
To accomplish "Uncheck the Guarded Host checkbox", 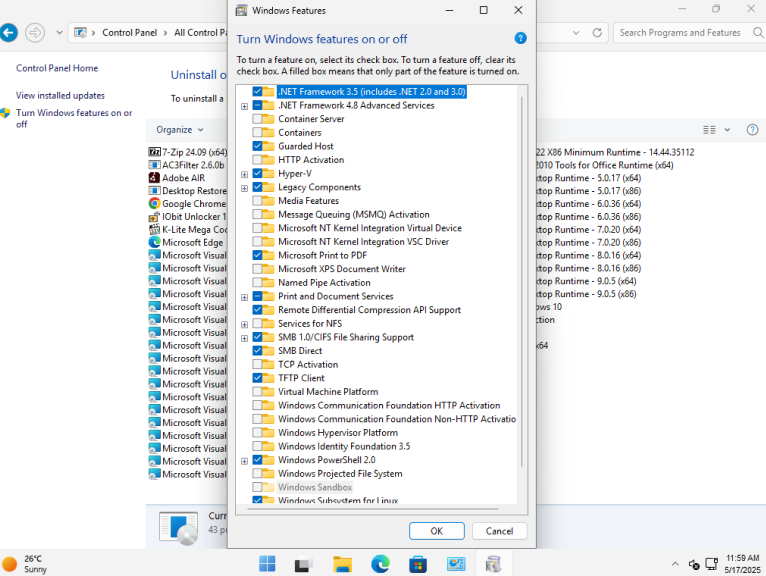I will (257, 146).
